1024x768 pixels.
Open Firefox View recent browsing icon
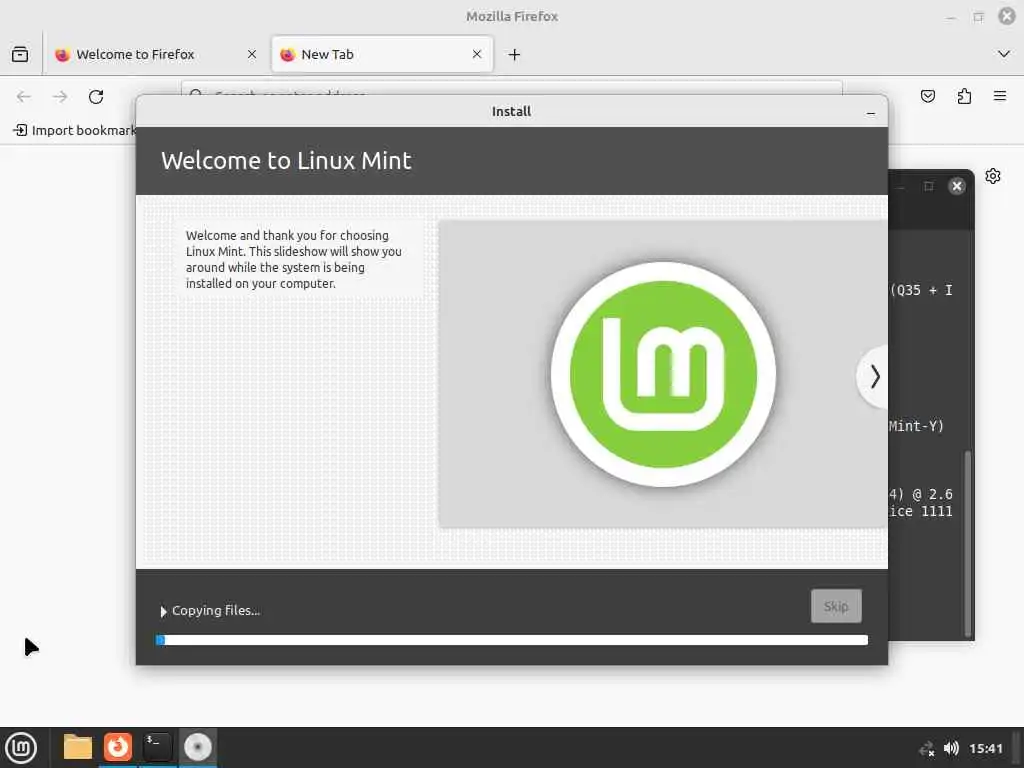(20, 54)
